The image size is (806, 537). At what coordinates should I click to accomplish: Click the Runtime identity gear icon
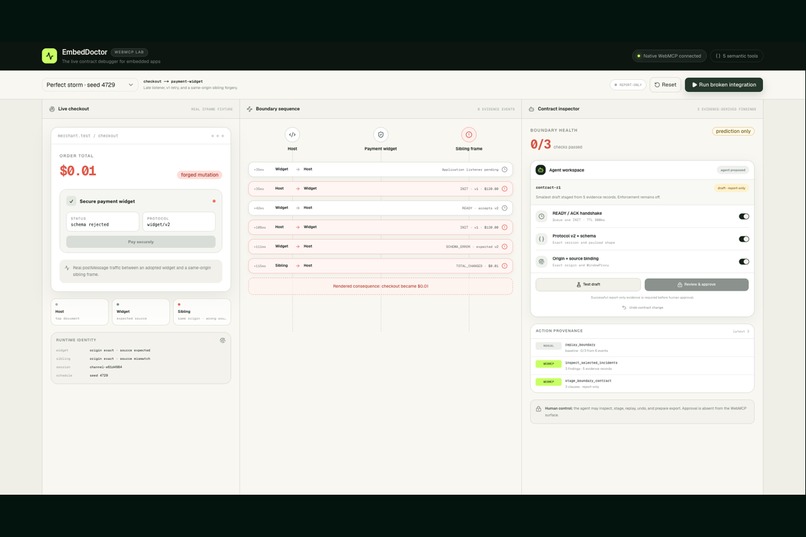[223, 340]
